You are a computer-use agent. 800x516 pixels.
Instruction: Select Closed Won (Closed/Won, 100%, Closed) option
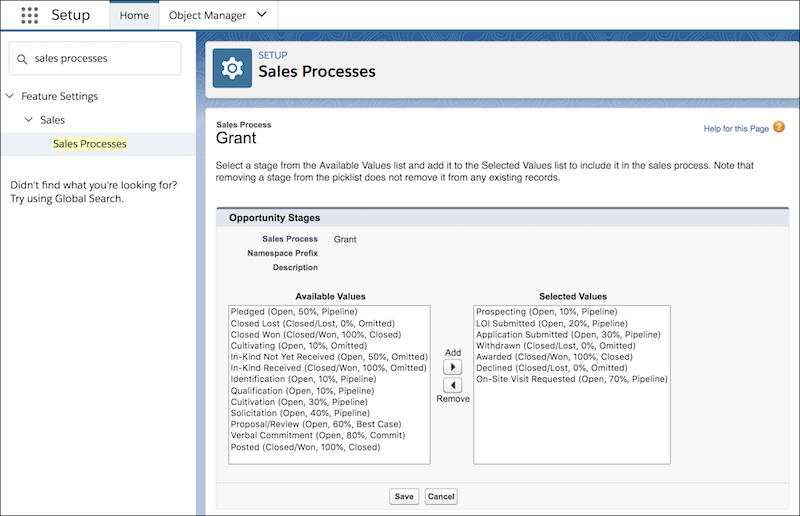316,335
